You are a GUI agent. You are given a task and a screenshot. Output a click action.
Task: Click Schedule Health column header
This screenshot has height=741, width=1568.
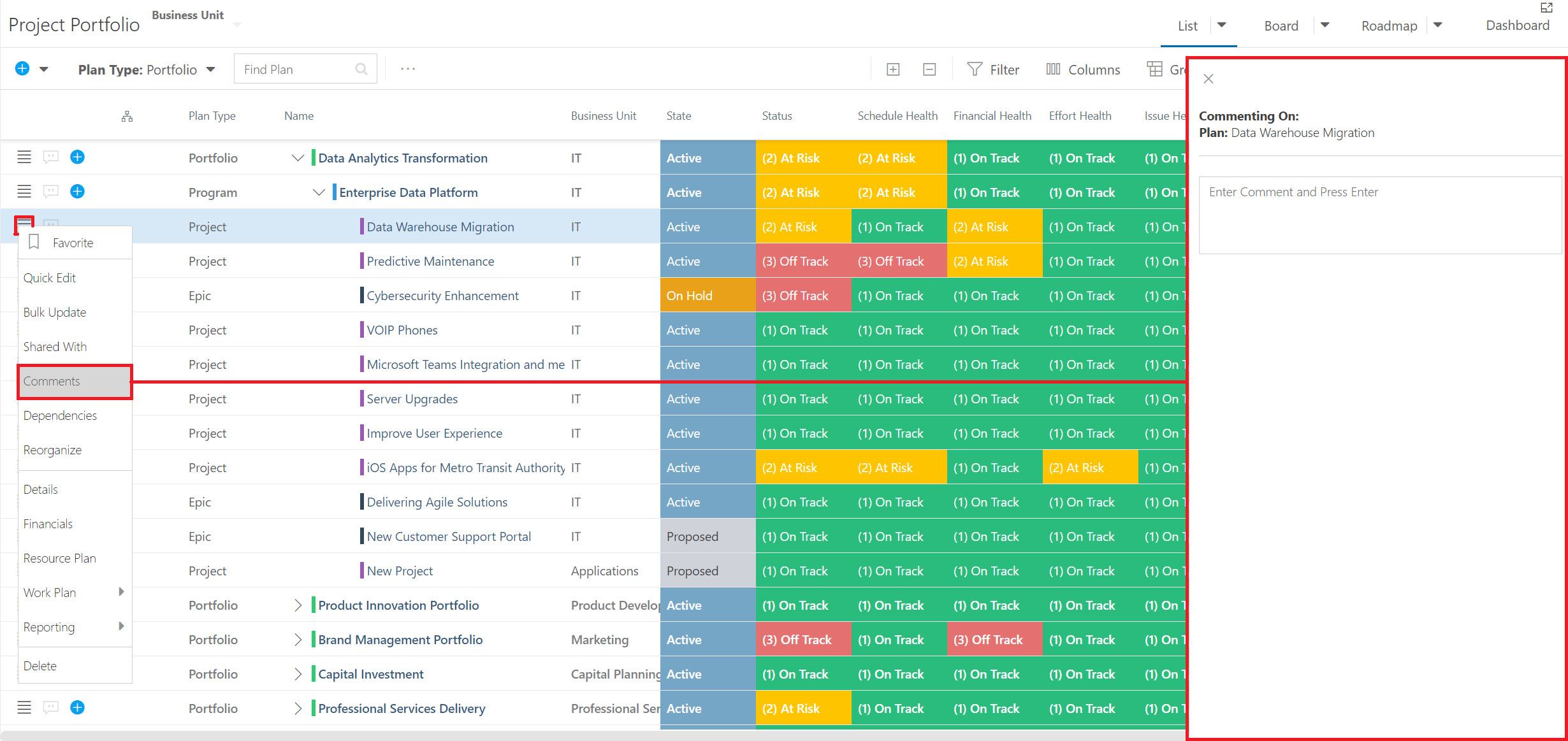point(897,116)
